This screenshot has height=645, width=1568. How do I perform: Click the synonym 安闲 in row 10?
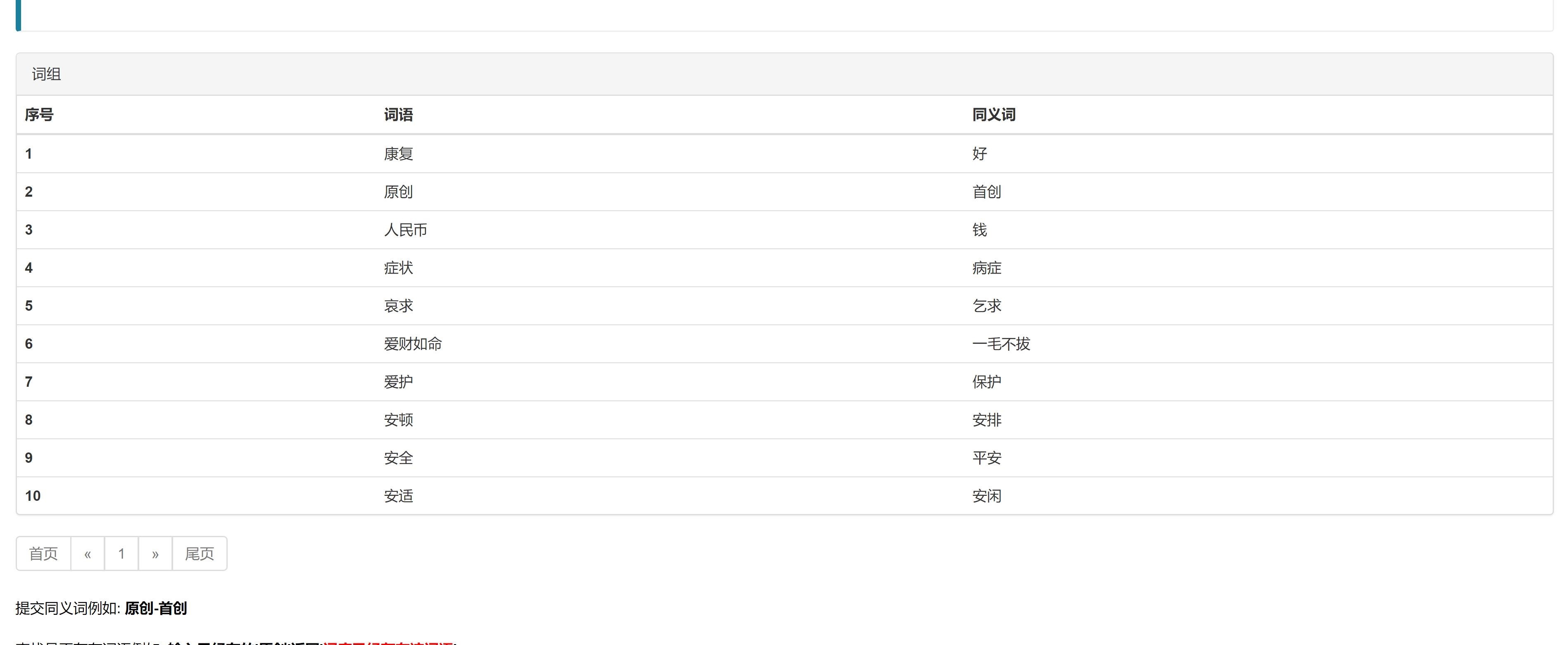click(x=986, y=497)
